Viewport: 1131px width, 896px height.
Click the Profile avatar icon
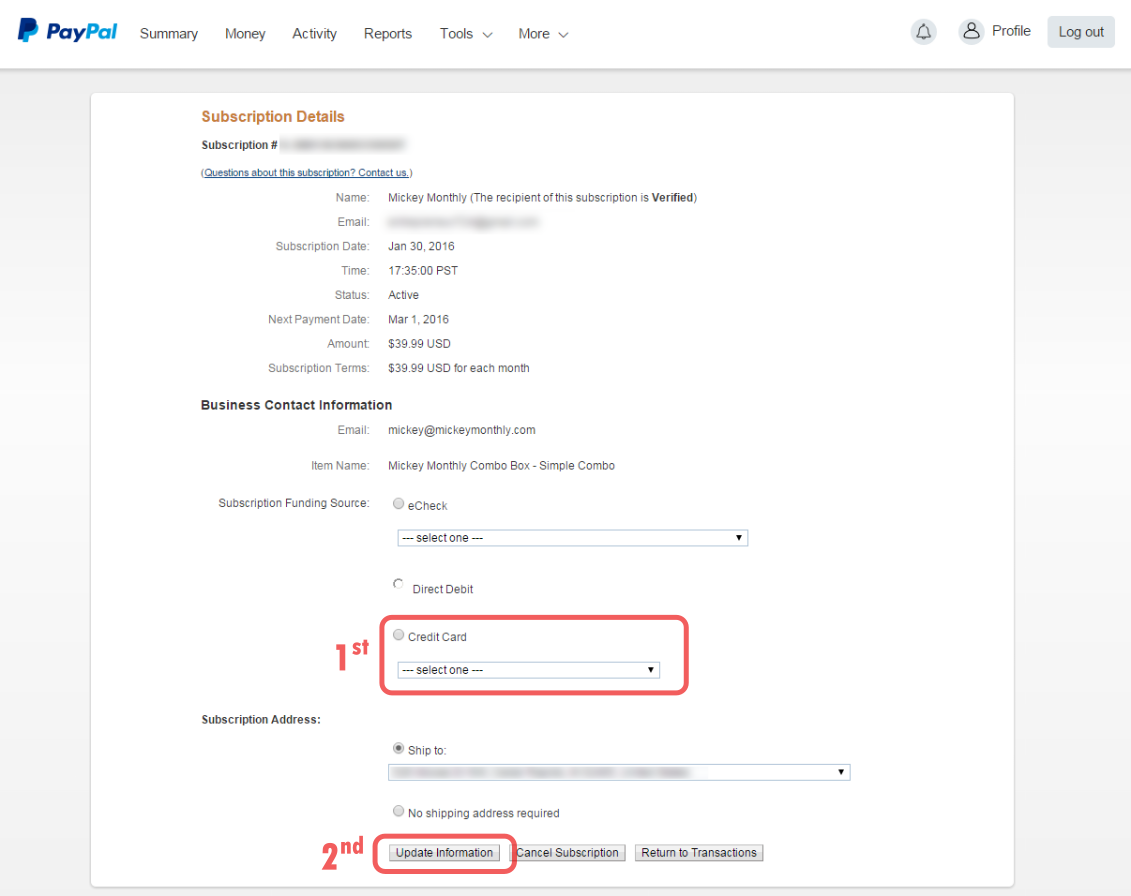click(971, 32)
